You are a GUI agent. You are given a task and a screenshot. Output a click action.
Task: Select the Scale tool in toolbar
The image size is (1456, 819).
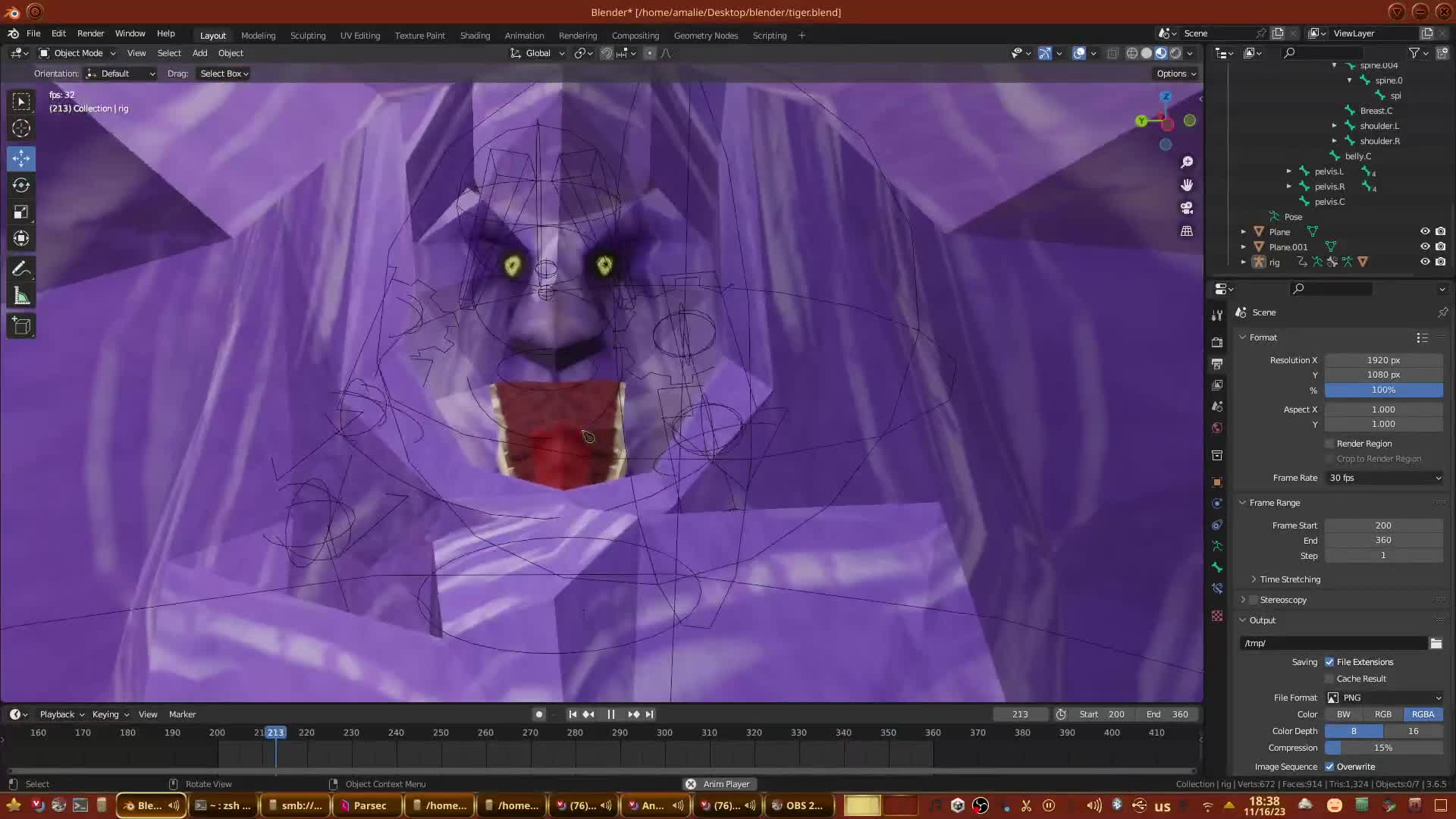click(x=21, y=212)
